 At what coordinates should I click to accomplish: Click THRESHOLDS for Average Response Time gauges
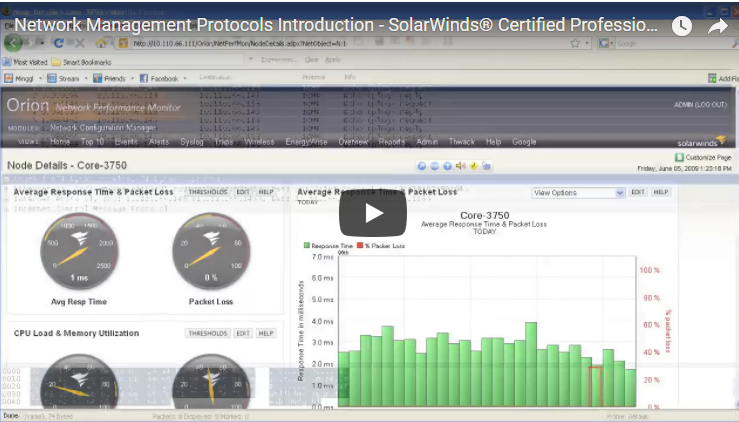pyautogui.click(x=208, y=192)
